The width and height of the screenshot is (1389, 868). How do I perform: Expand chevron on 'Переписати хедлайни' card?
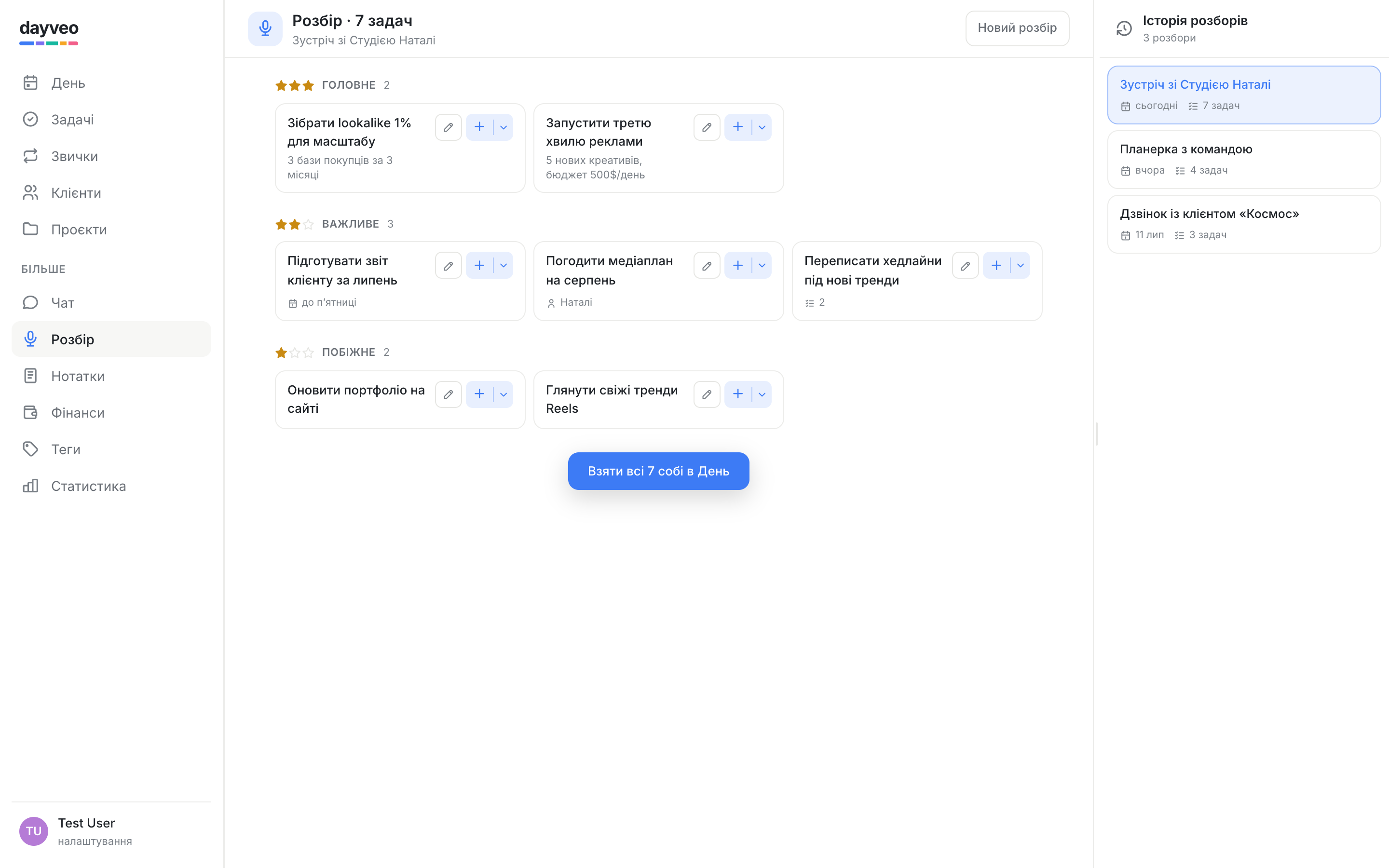(x=1021, y=265)
